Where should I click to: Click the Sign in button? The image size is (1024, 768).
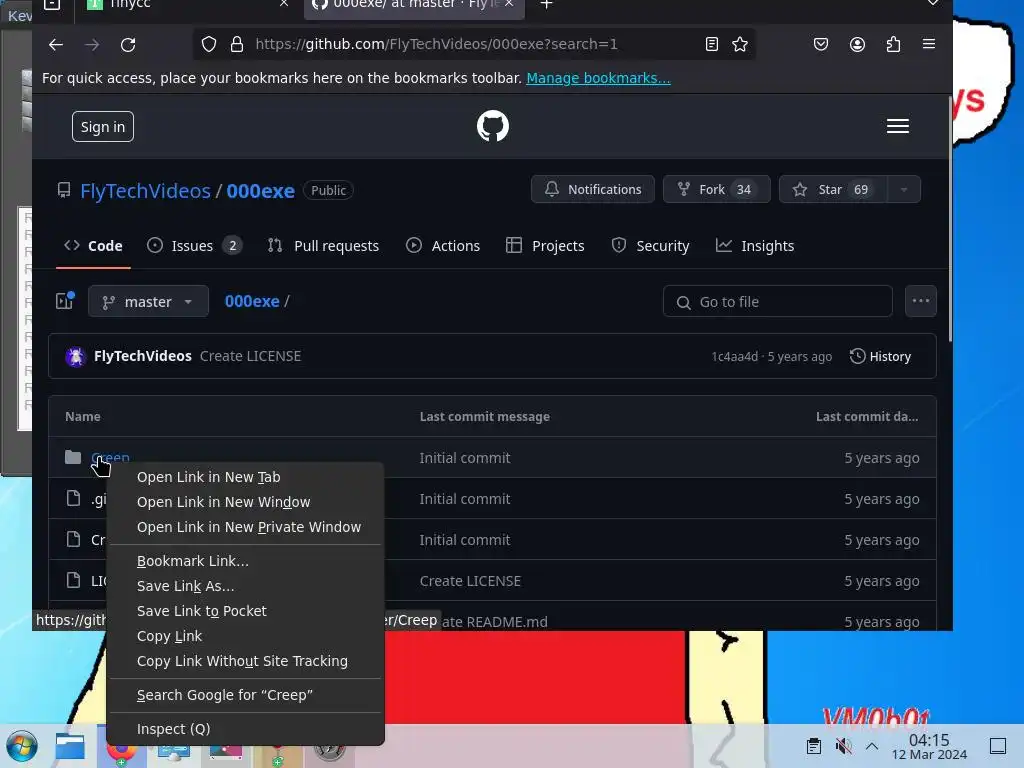pos(103,127)
